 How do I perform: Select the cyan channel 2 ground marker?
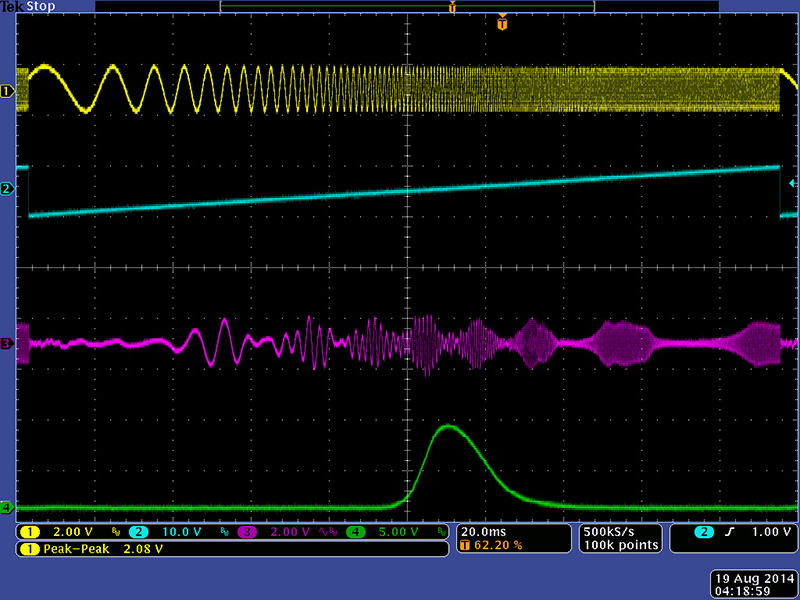click(7, 189)
